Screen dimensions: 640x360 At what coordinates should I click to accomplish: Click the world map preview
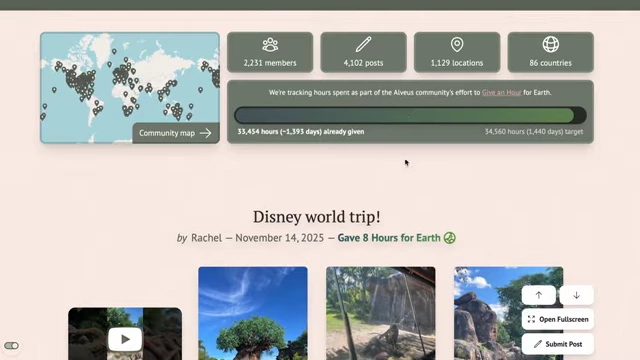pyautogui.click(x=130, y=88)
